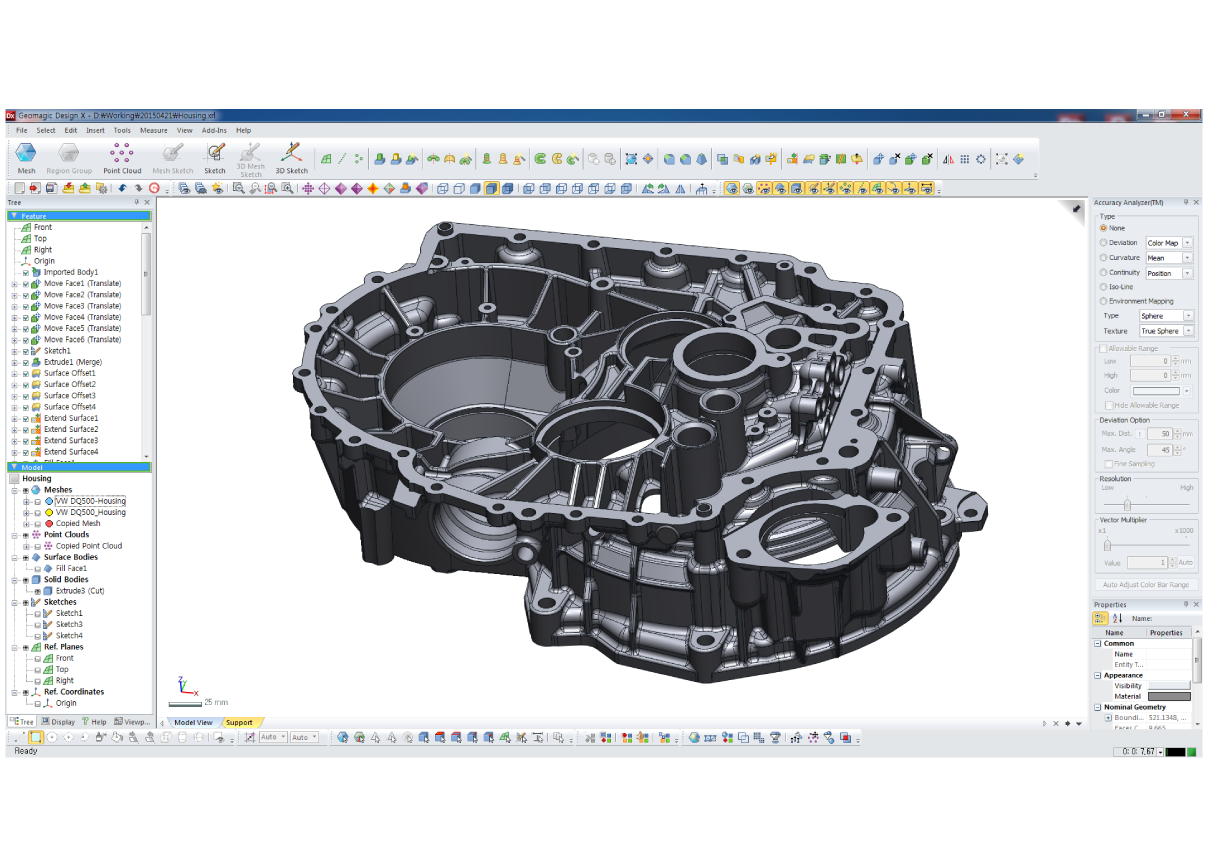Select the Deviation radio button
Screen dimensions: 1209x867
click(1102, 242)
